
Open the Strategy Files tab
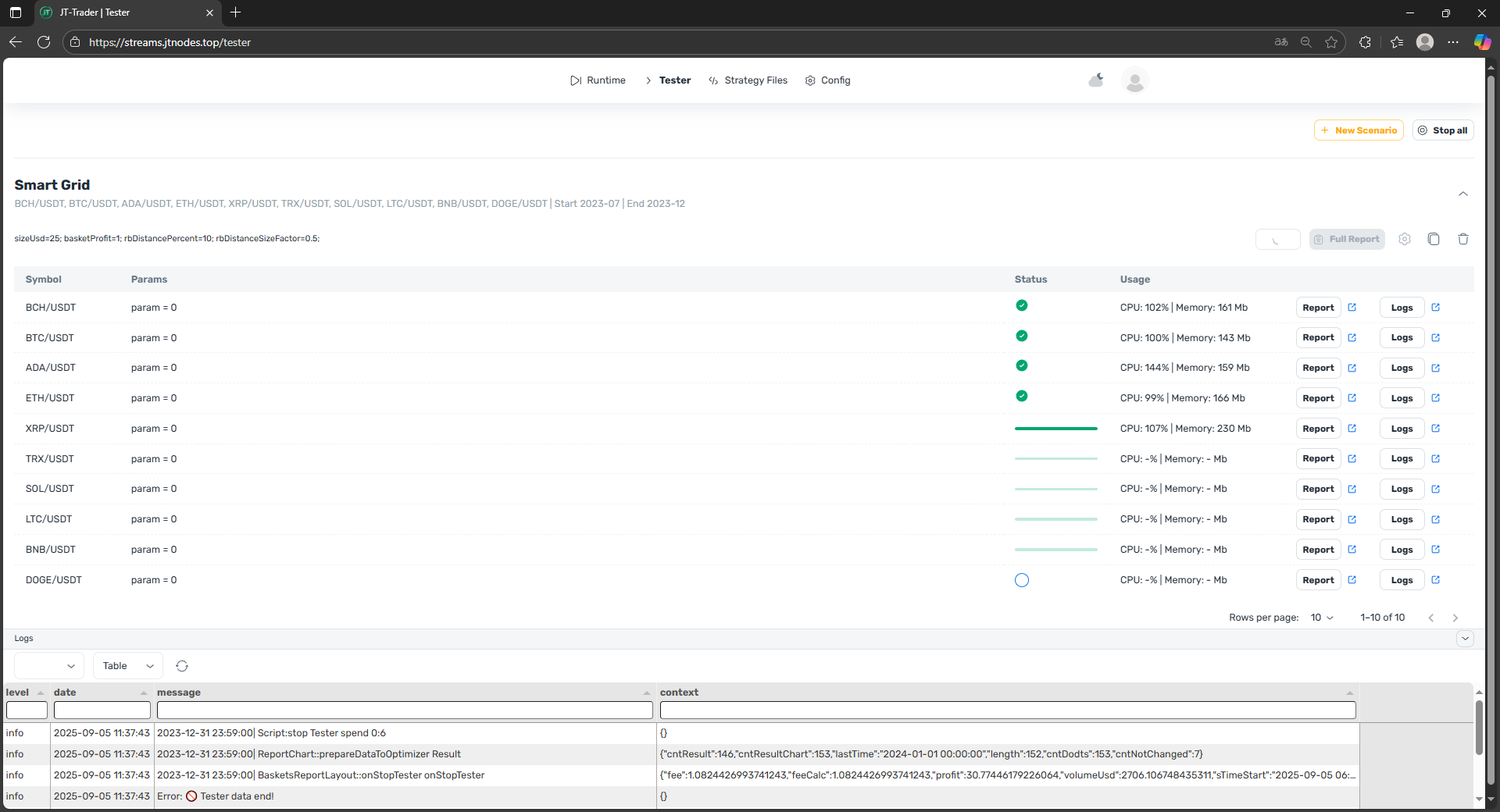coord(748,80)
